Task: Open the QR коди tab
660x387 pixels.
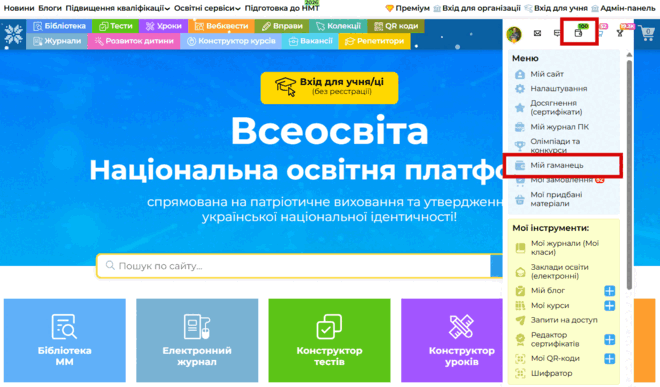Action: [x=396, y=26]
